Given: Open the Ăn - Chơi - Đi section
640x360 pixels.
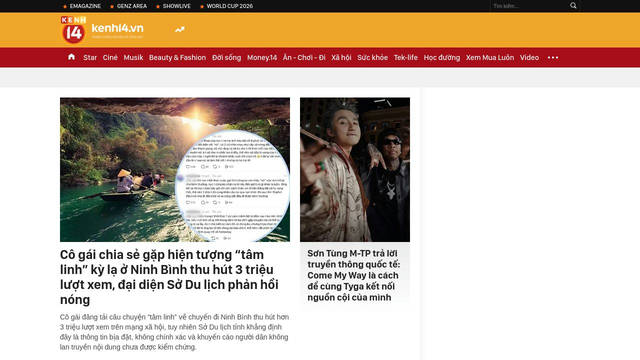Looking at the screenshot, I should click(304, 58).
